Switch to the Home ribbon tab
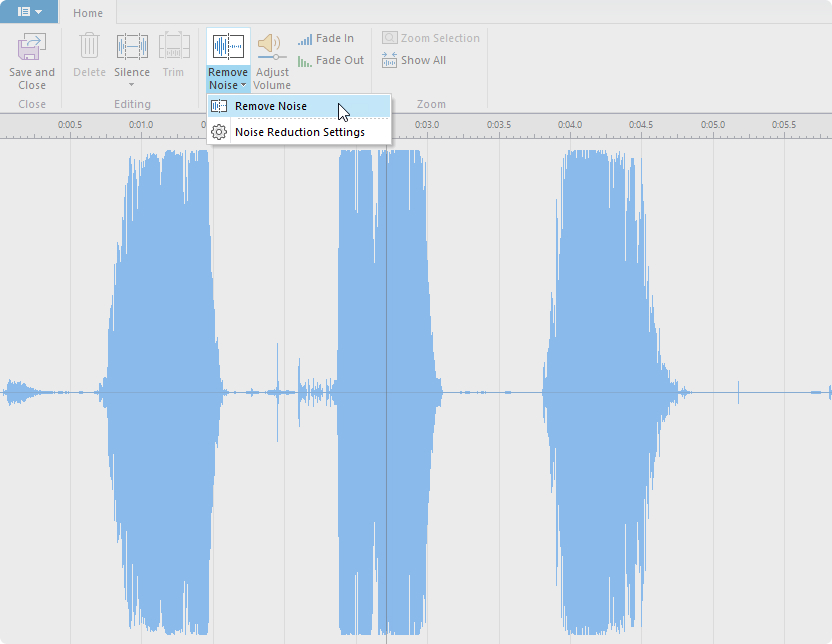Image resolution: width=832 pixels, height=644 pixels. [x=88, y=13]
